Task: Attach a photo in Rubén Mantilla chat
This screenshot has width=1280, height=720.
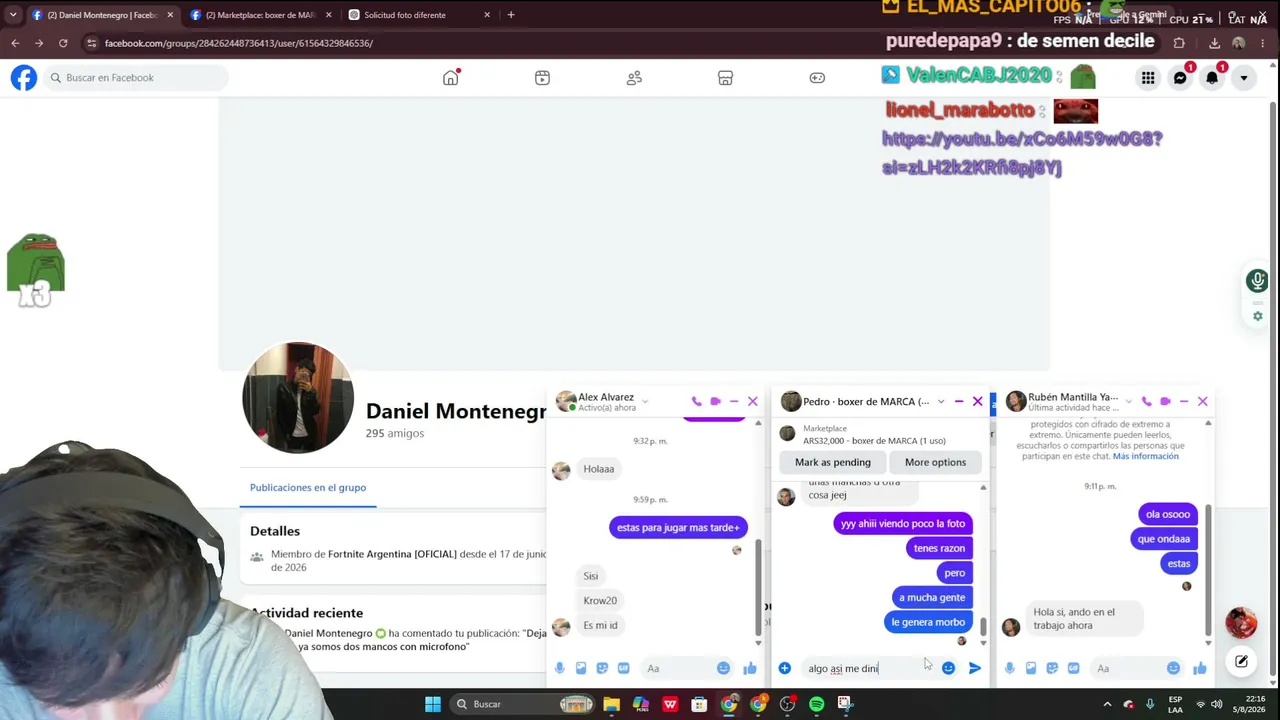Action: pyautogui.click(x=1031, y=668)
